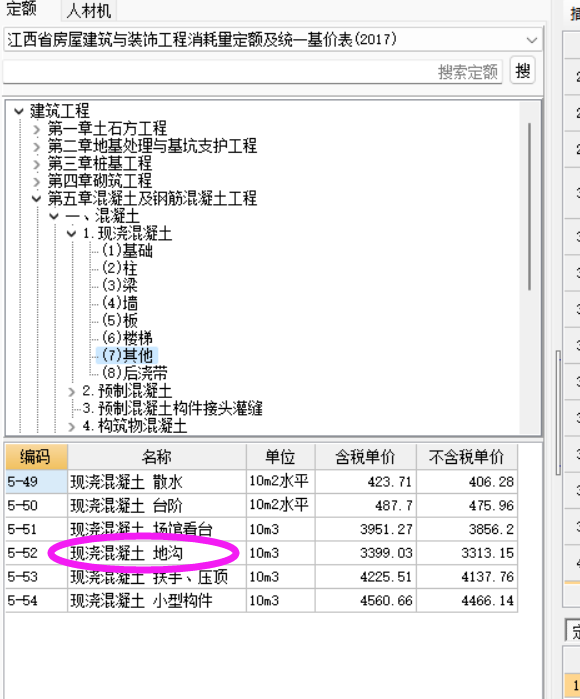Select 第一章土石方工程 tree item
The width and height of the screenshot is (580, 699).
pos(107,129)
